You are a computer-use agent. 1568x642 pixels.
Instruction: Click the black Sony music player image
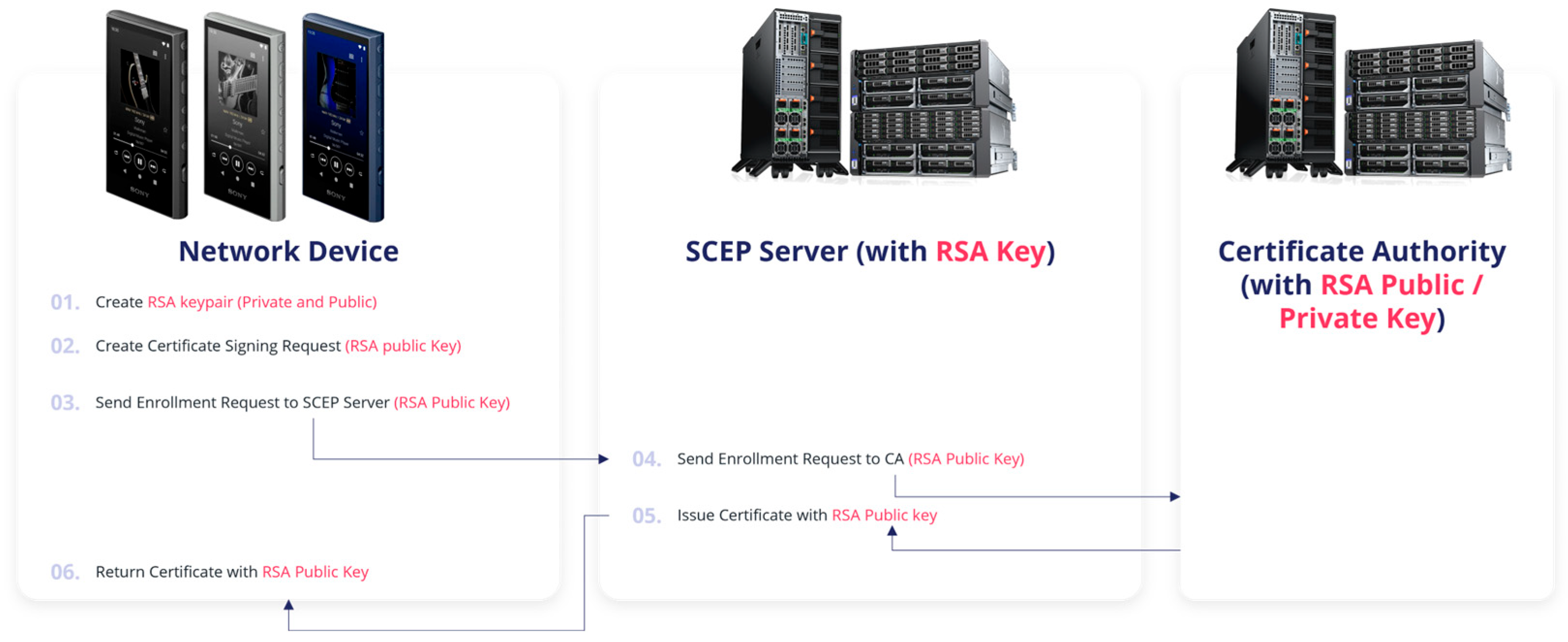click(146, 116)
